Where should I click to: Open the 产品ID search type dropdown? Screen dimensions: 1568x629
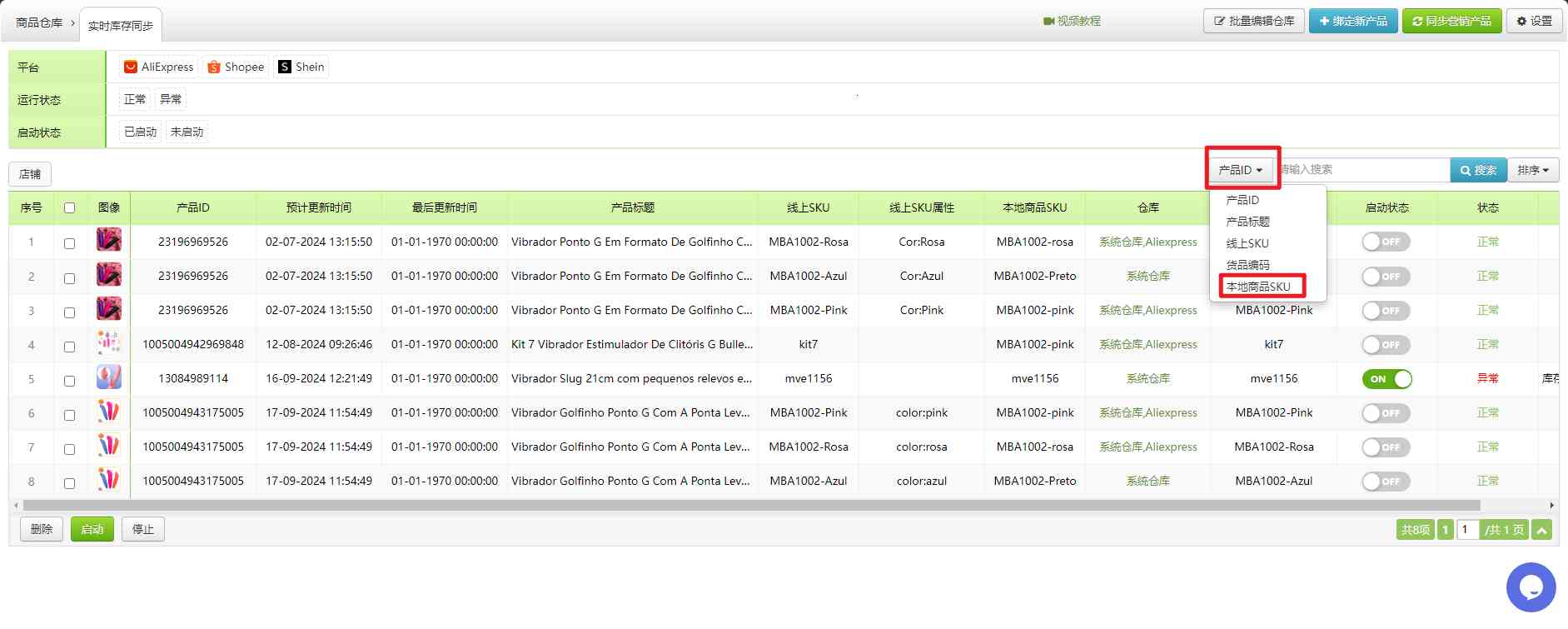click(1240, 170)
